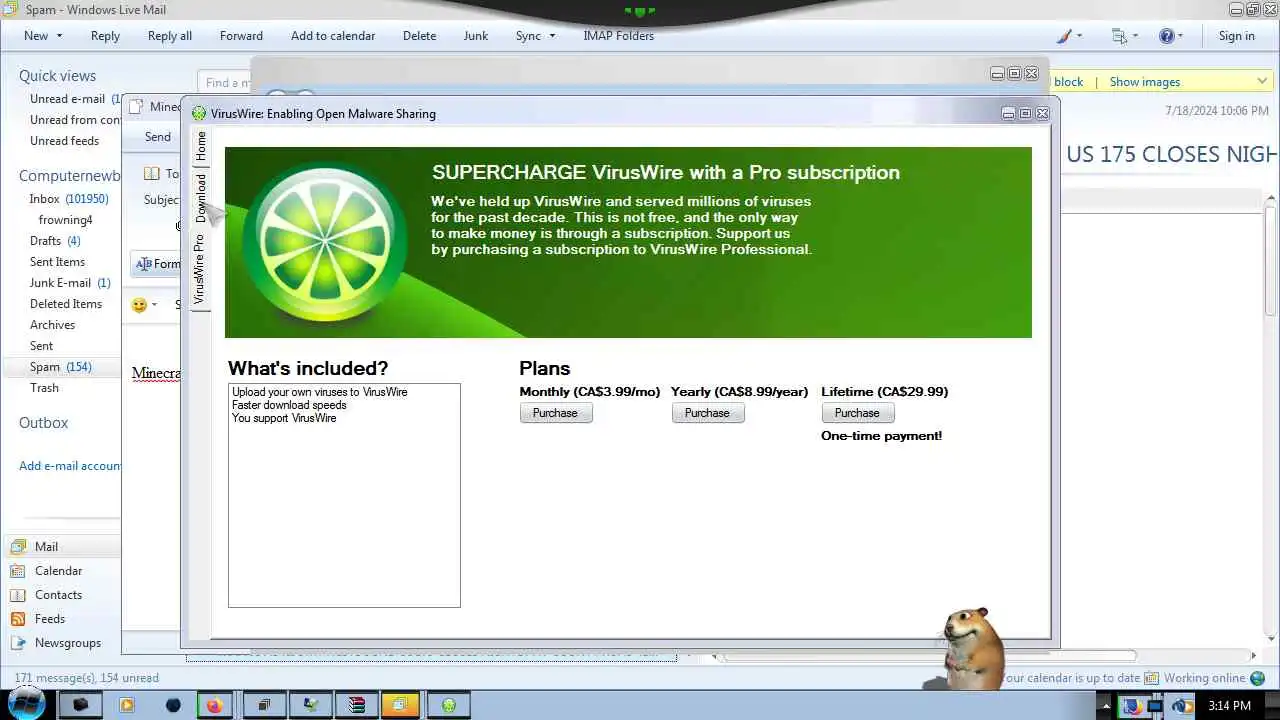Open the Drafts folder
The height and width of the screenshot is (720, 1280).
[55, 241]
